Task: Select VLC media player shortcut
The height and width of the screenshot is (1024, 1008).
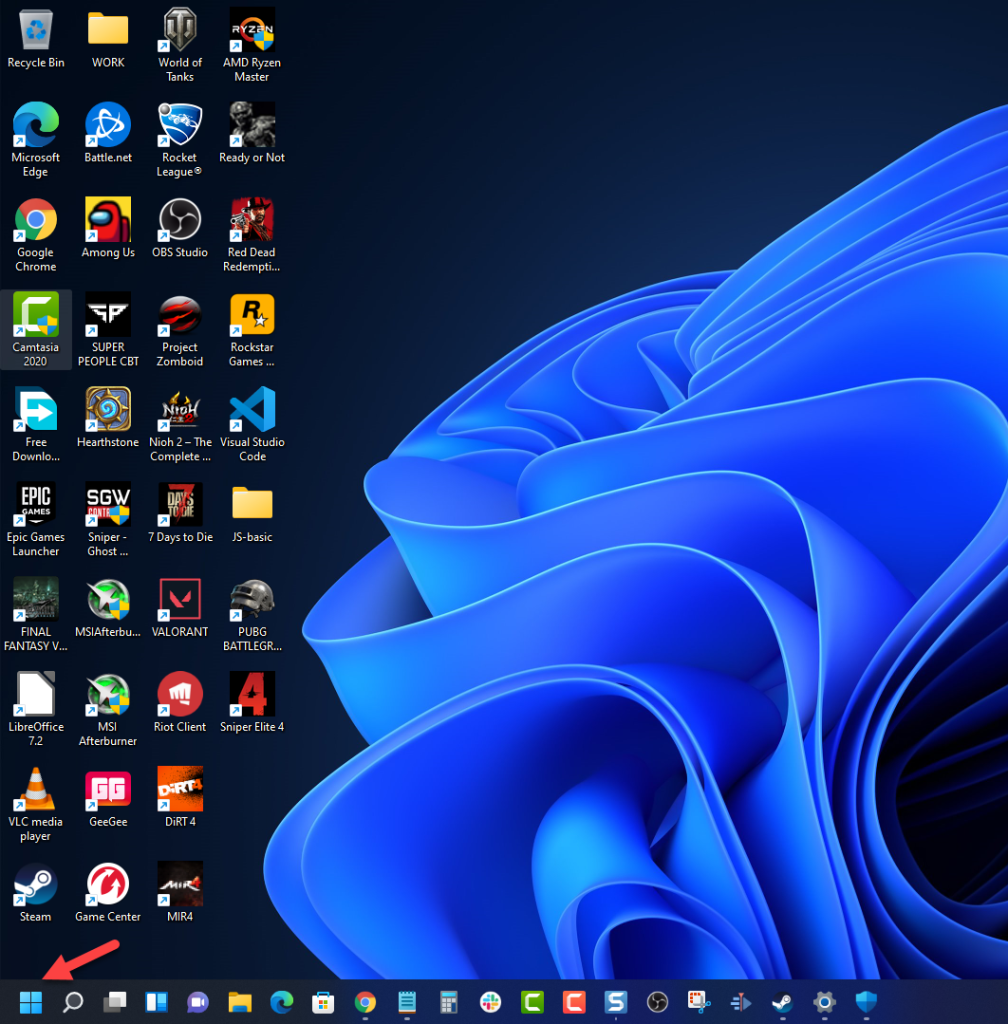Action: (x=36, y=805)
